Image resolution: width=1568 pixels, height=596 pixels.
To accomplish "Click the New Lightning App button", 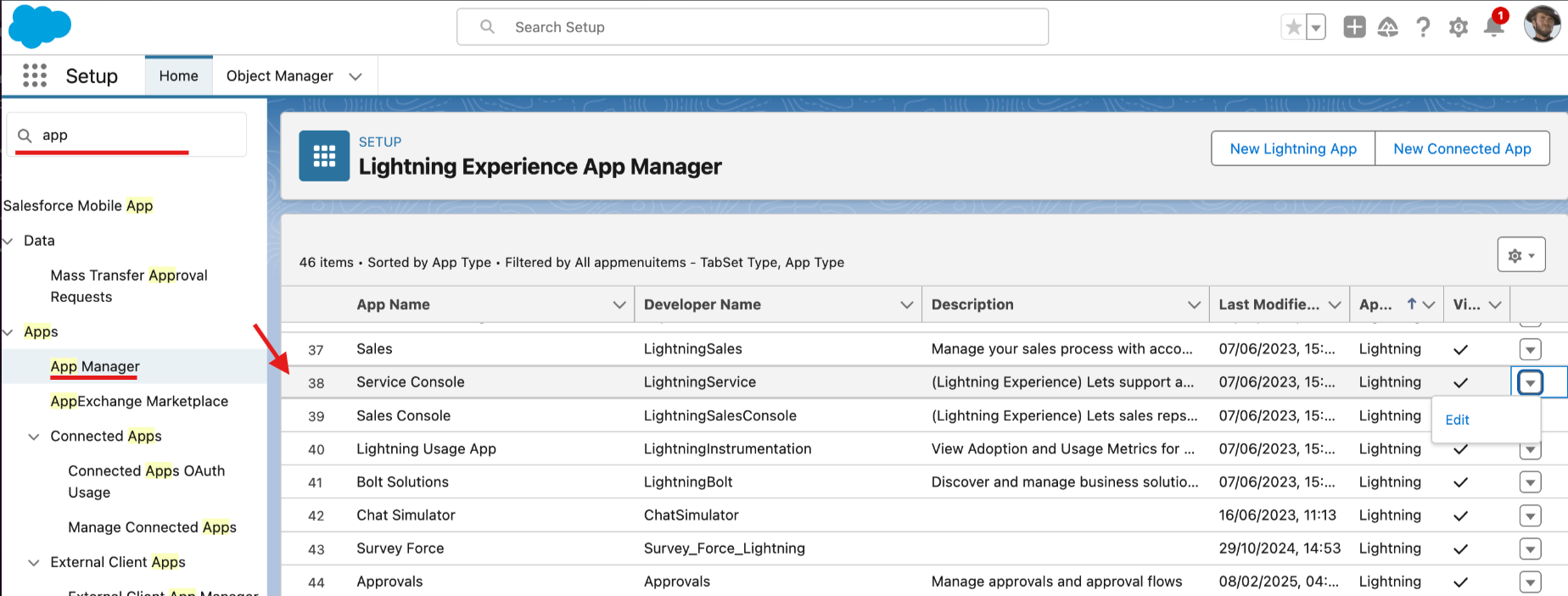I will [1293, 148].
